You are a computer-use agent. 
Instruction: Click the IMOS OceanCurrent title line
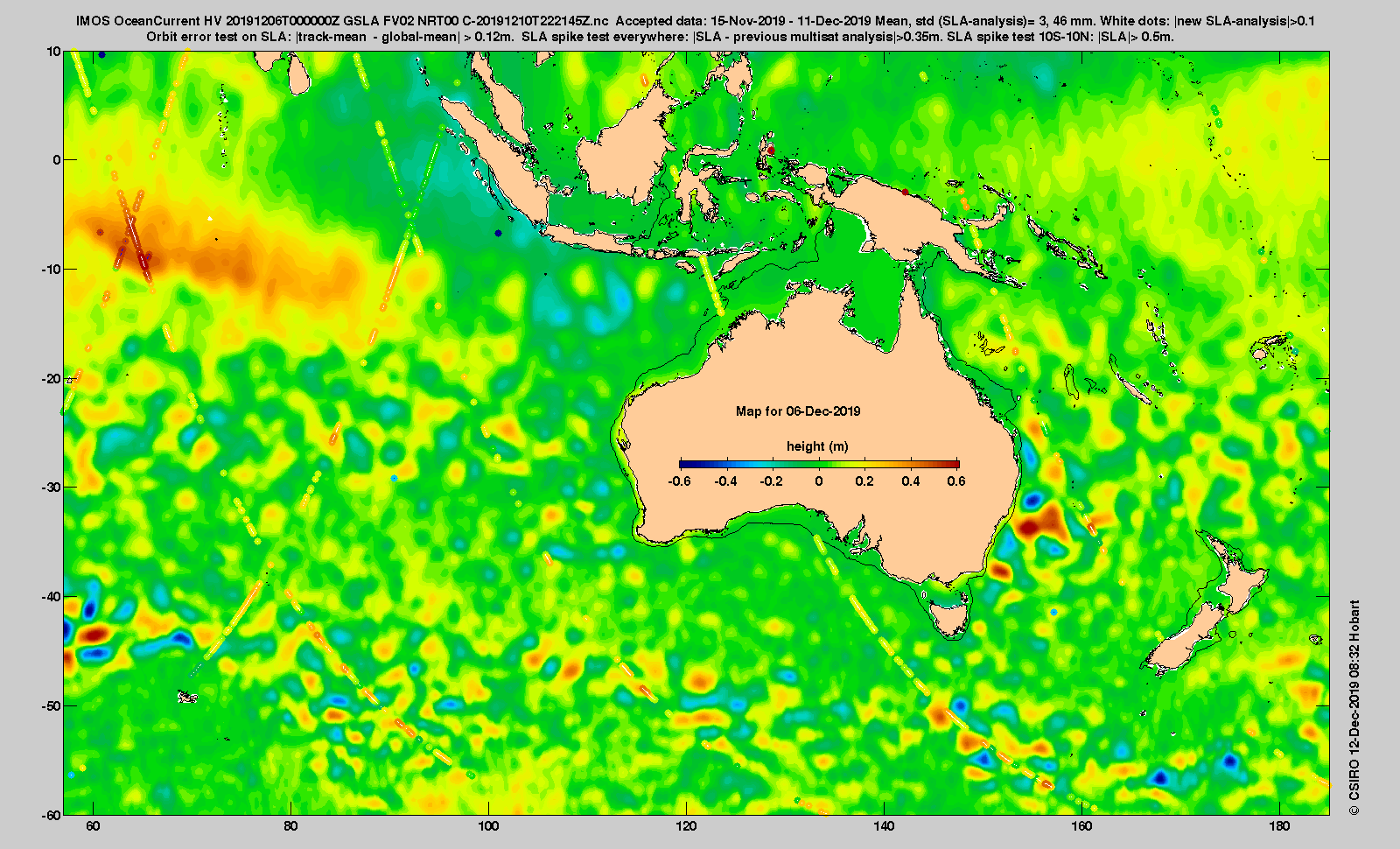pos(695,20)
